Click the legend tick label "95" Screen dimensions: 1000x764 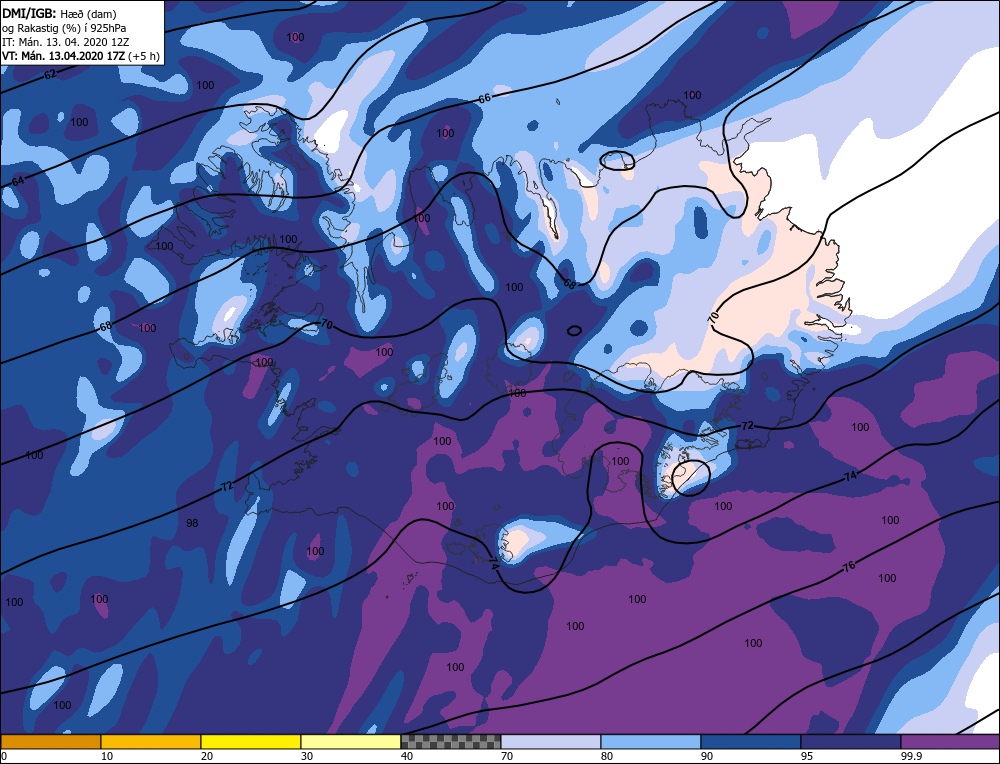click(807, 756)
